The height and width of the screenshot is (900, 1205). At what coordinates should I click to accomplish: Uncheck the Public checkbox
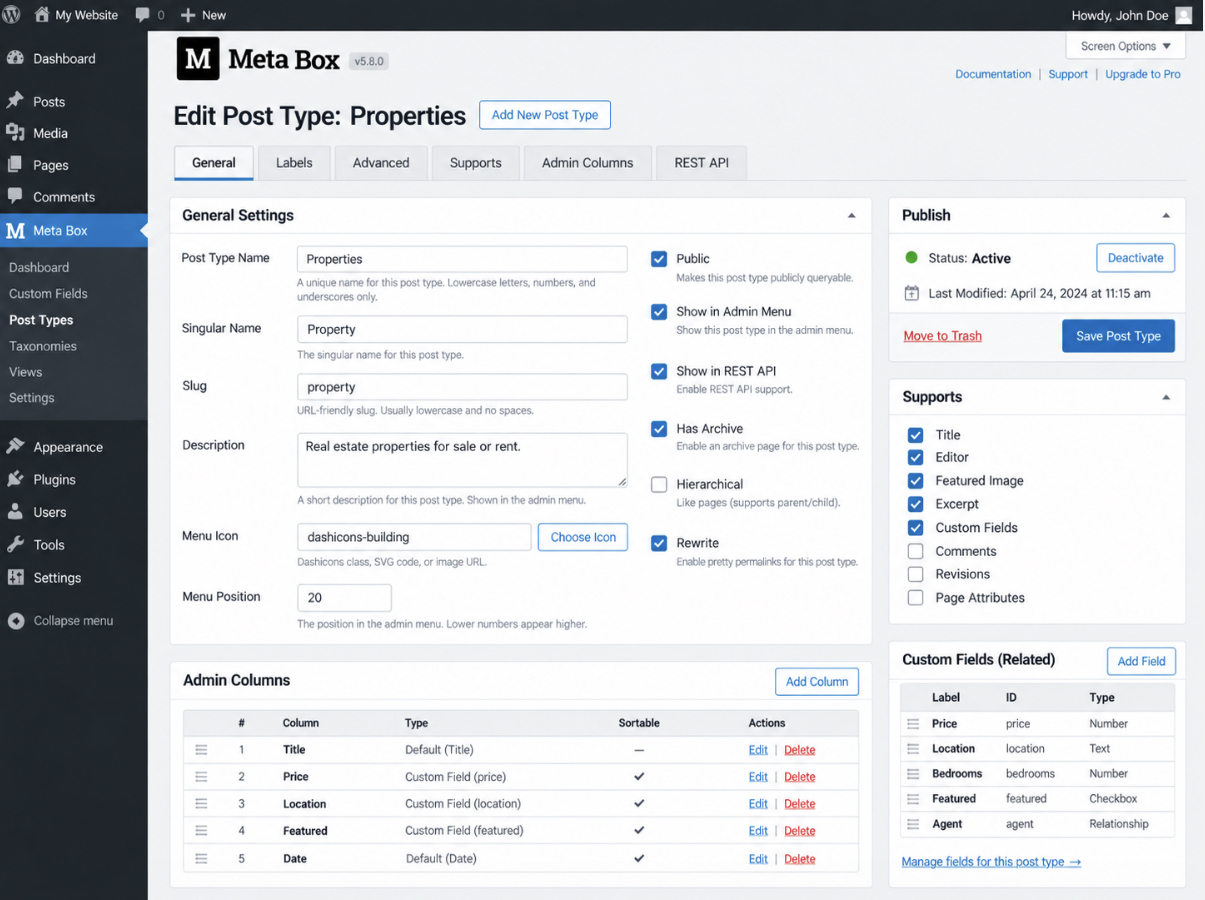659,259
